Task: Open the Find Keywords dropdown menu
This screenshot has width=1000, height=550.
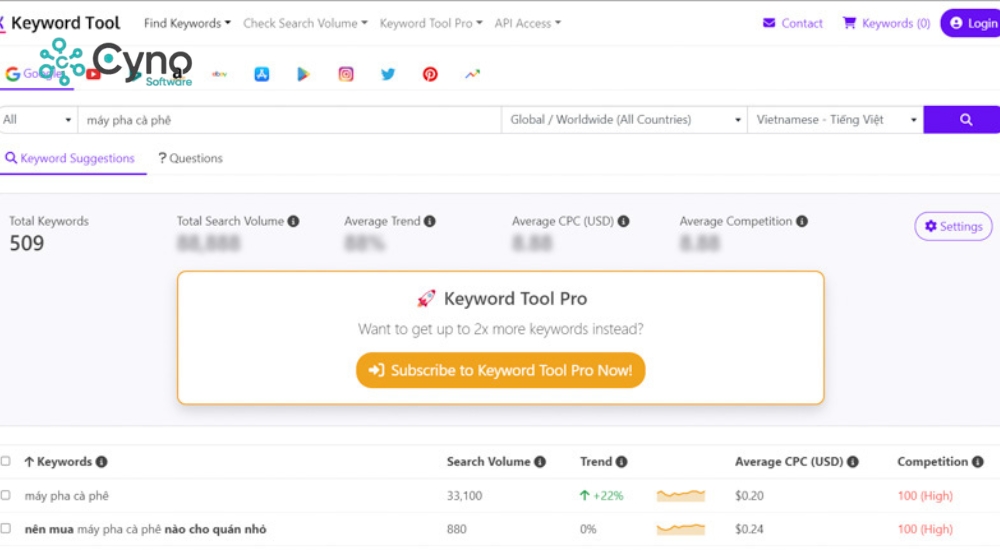Action: click(x=187, y=23)
